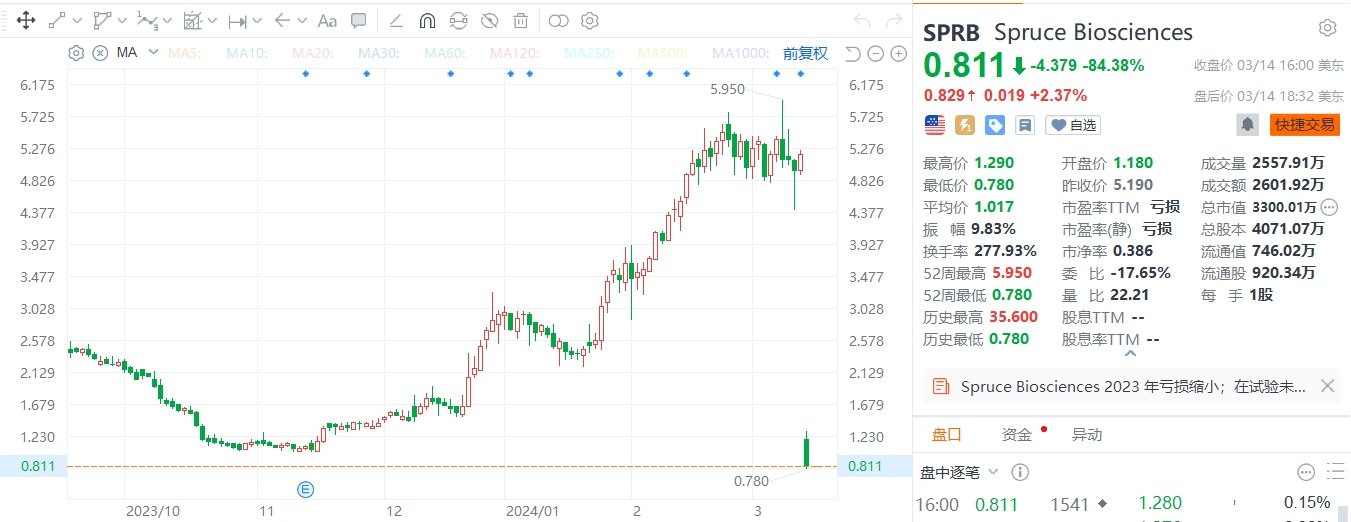Click the 历史最高 value 35.600
Image resolution: width=1351 pixels, height=522 pixels.
pyautogui.click(x=1012, y=317)
